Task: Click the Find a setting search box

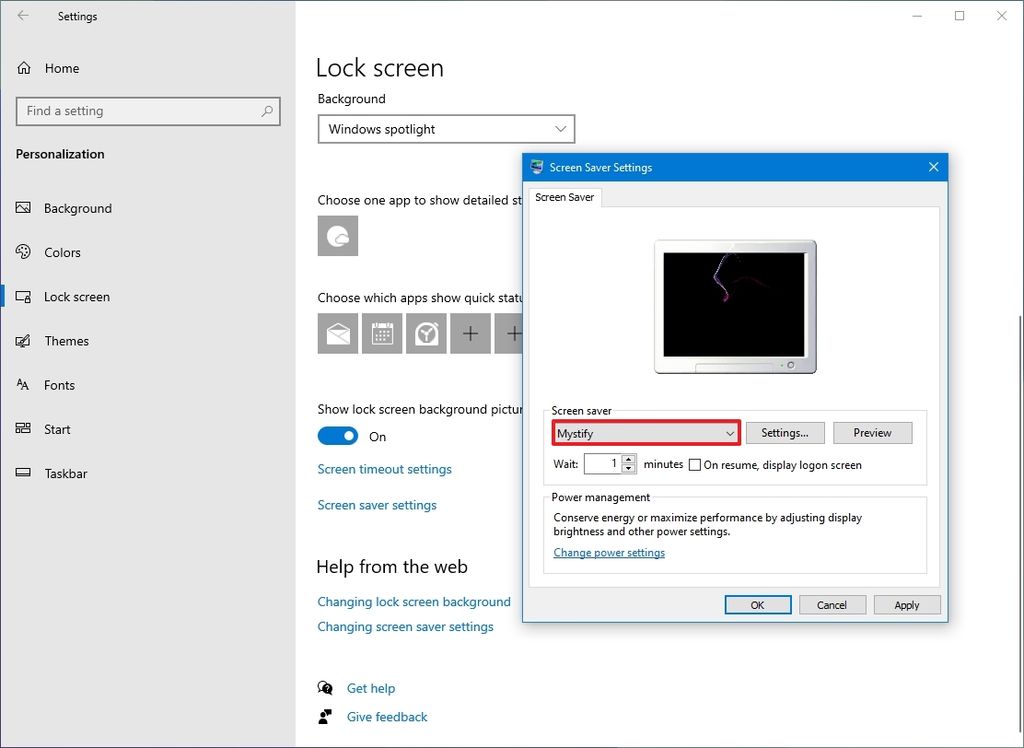Action: click(148, 111)
